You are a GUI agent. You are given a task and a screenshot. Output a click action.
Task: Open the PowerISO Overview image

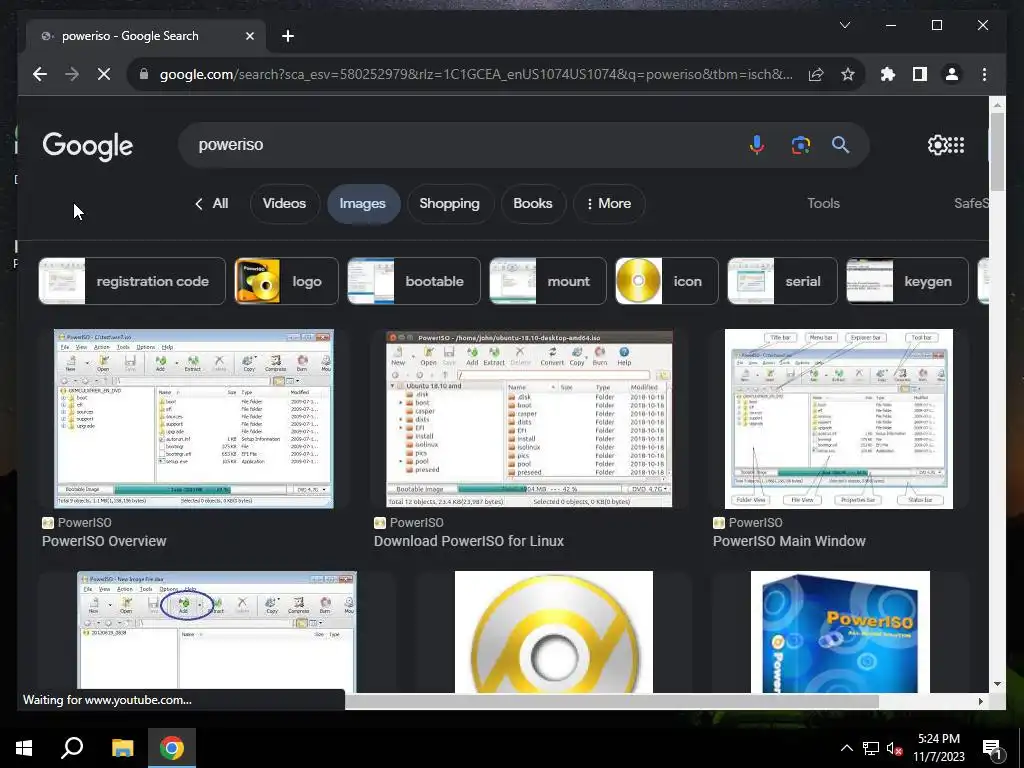click(x=193, y=419)
